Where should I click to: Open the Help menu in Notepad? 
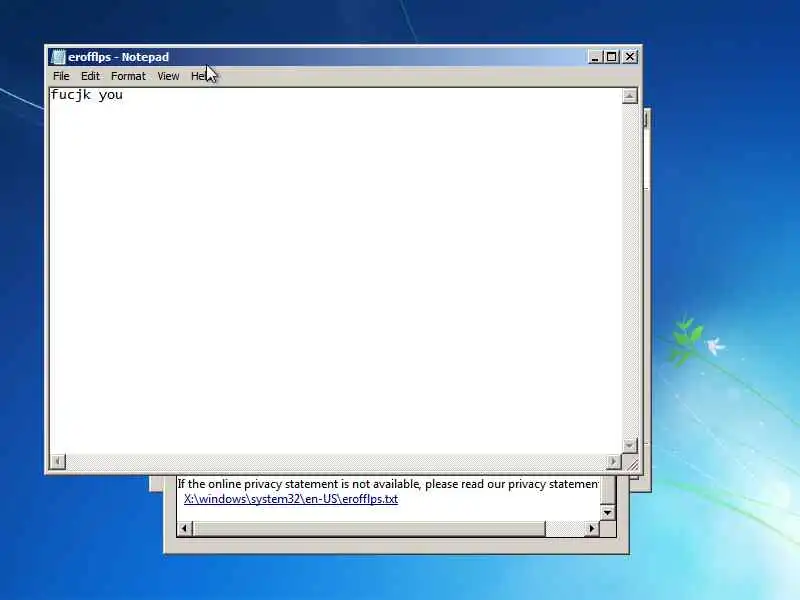[200, 76]
